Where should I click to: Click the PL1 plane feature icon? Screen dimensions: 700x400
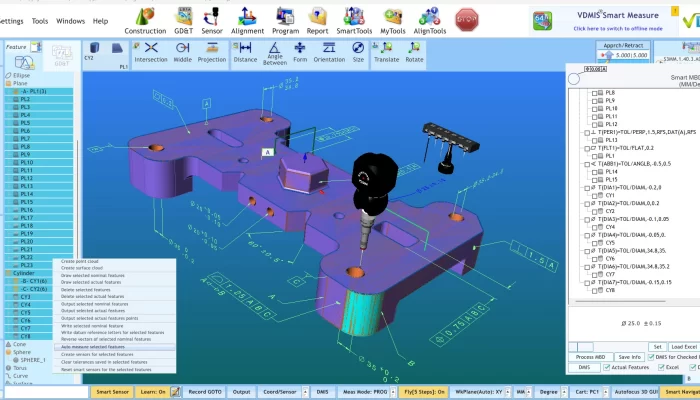117,48
